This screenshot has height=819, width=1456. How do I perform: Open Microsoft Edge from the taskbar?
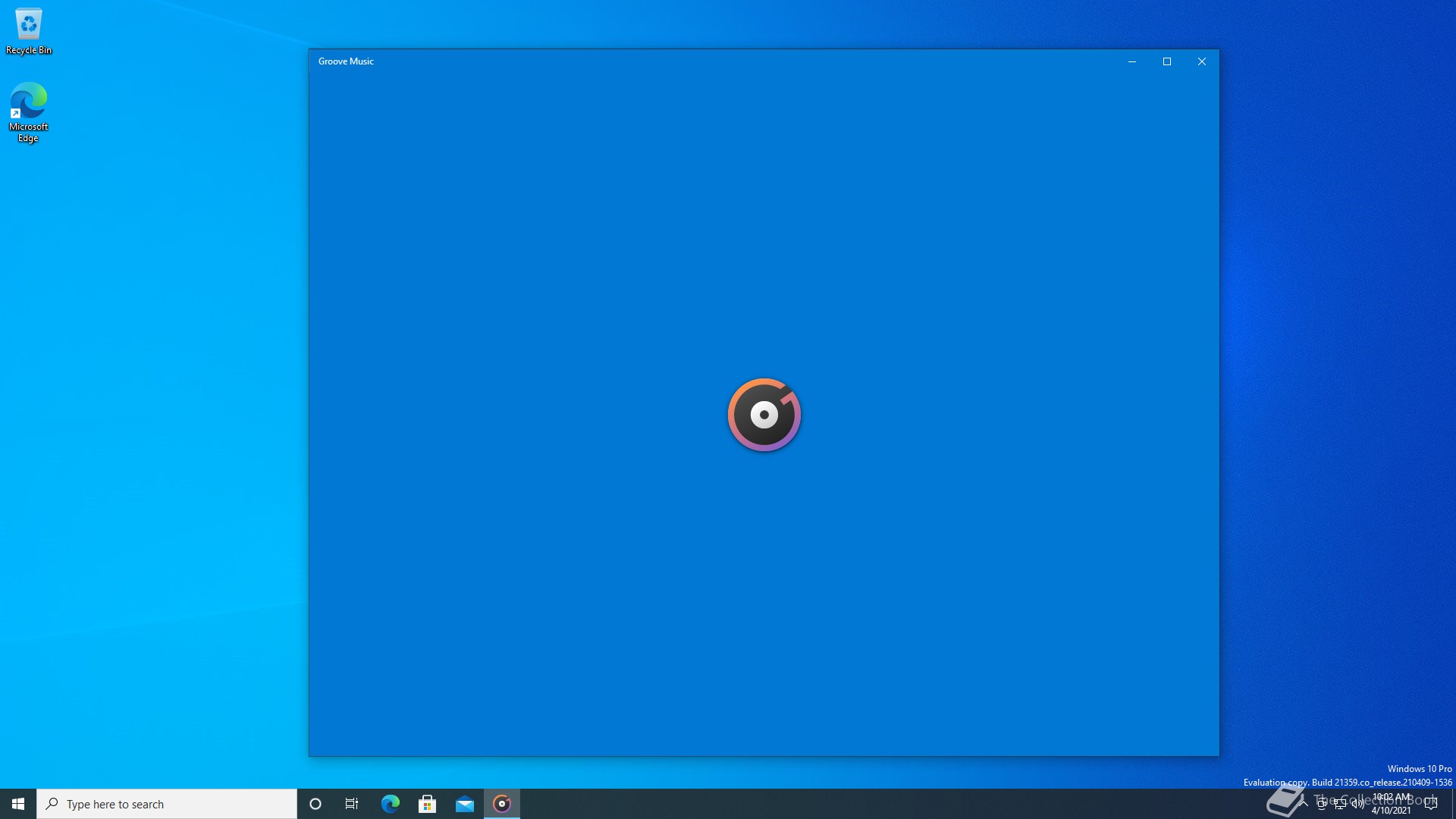pos(390,804)
